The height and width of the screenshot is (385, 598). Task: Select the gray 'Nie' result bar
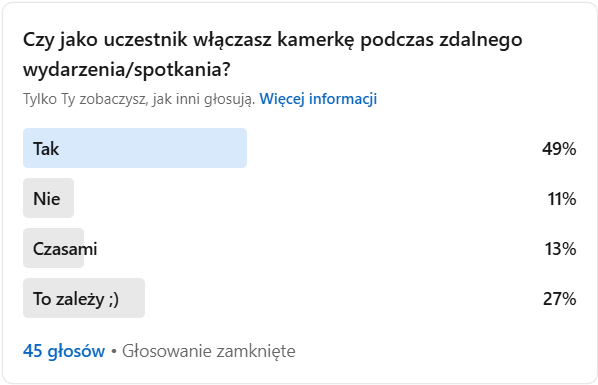pyautogui.click(x=48, y=198)
